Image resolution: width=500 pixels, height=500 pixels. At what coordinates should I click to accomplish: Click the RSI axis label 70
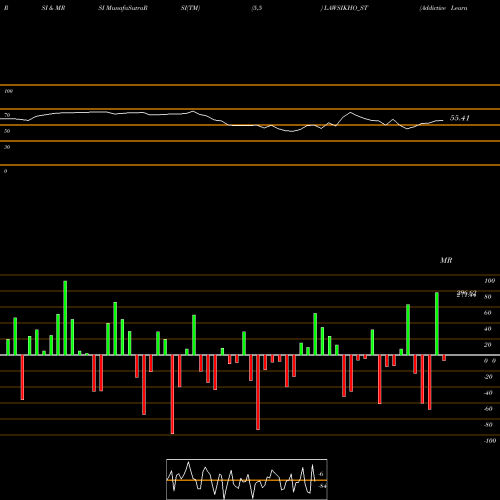(7, 115)
